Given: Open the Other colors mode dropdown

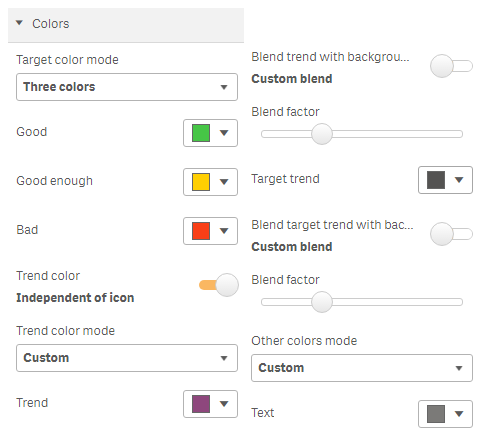Looking at the screenshot, I should (x=362, y=368).
